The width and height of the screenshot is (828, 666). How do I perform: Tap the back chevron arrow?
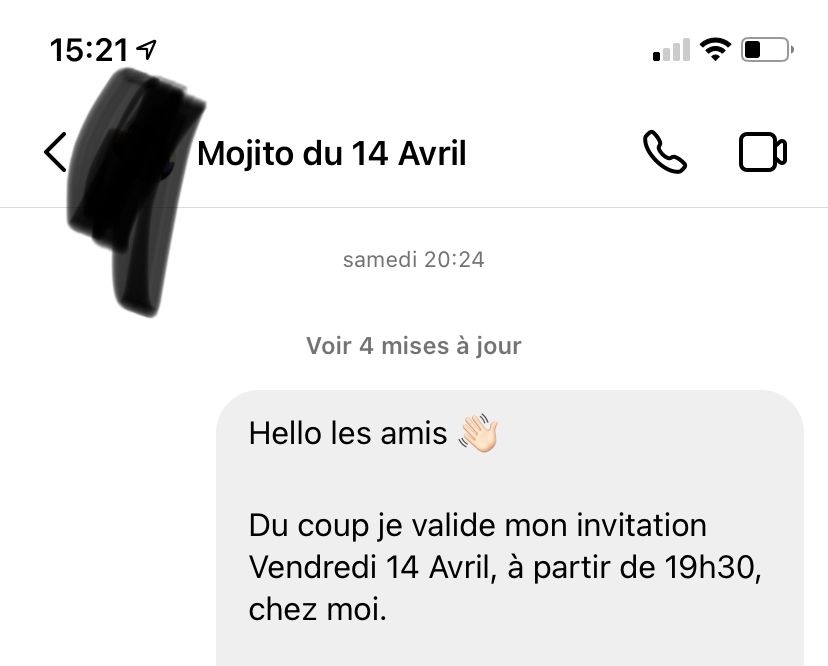pos(56,153)
